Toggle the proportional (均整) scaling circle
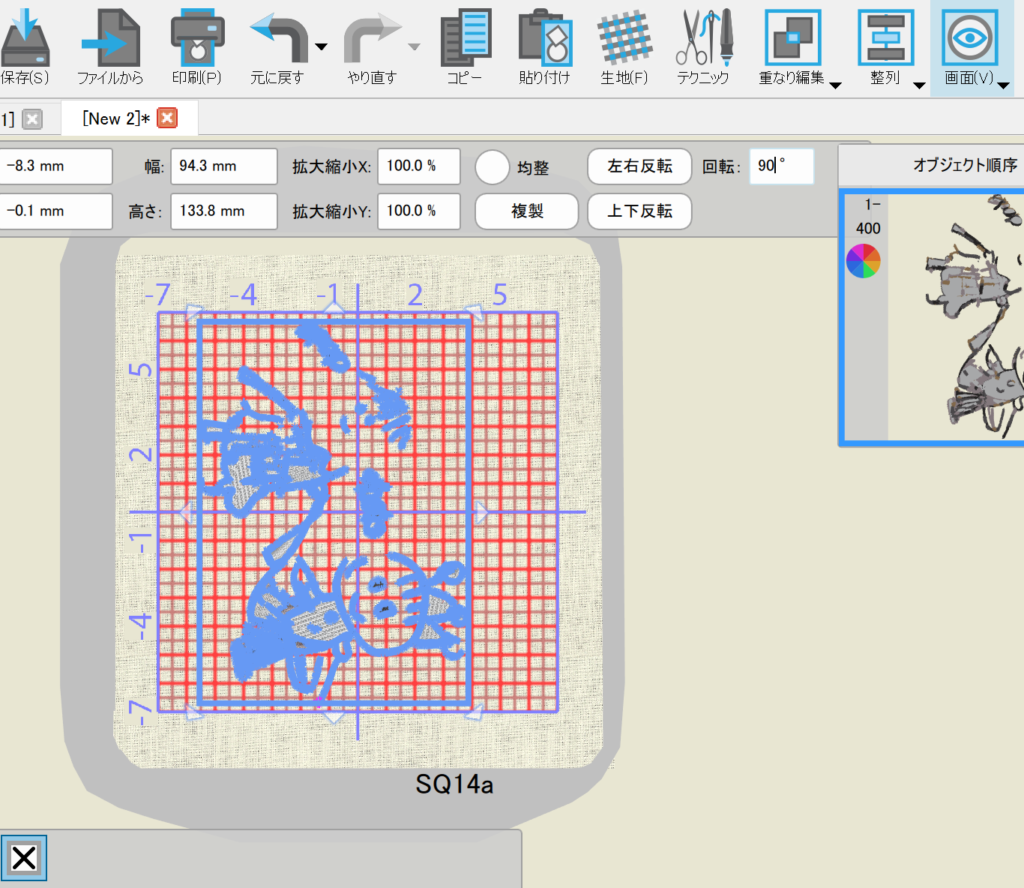1024x888 pixels. [492, 167]
